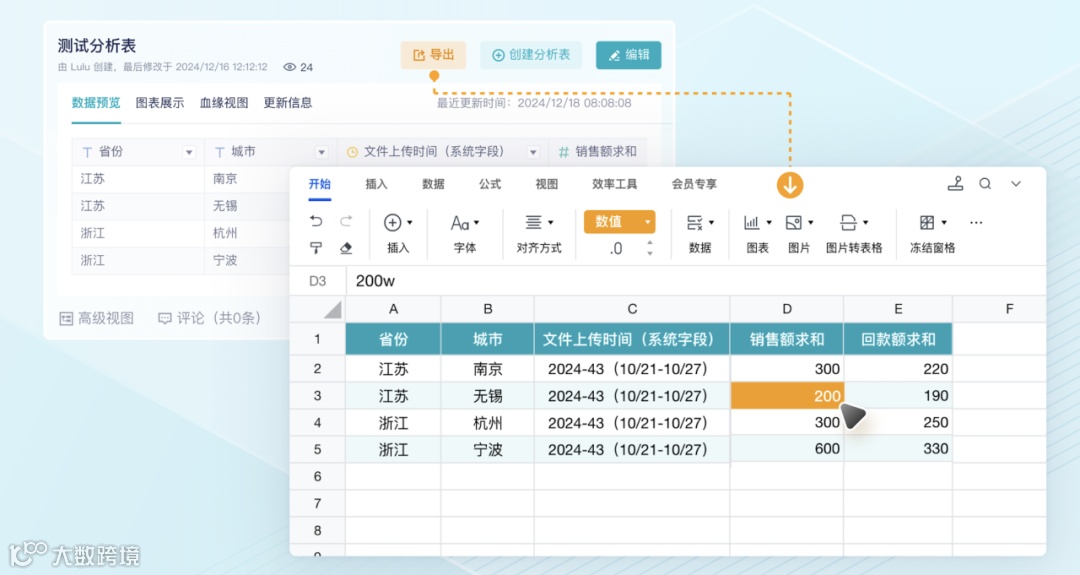Click the 宁波 cell in spreadsheet
Screen dimensions: 1080x575
point(488,450)
